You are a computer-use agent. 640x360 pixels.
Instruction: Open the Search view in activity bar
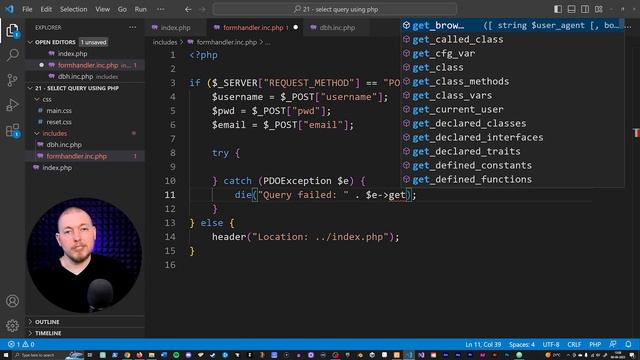coord(12,55)
